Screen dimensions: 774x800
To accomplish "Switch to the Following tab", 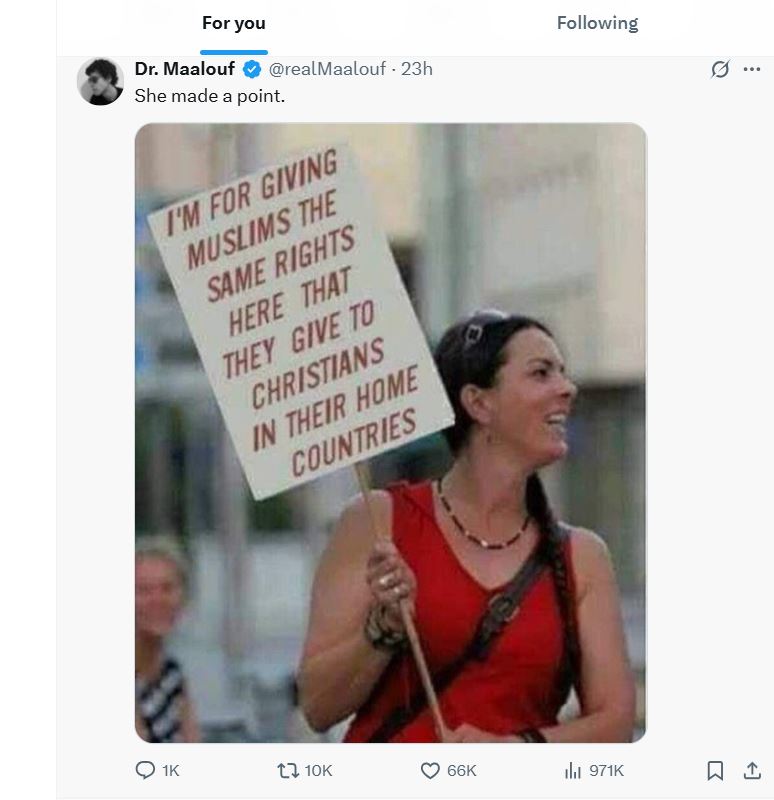I will (597, 23).
